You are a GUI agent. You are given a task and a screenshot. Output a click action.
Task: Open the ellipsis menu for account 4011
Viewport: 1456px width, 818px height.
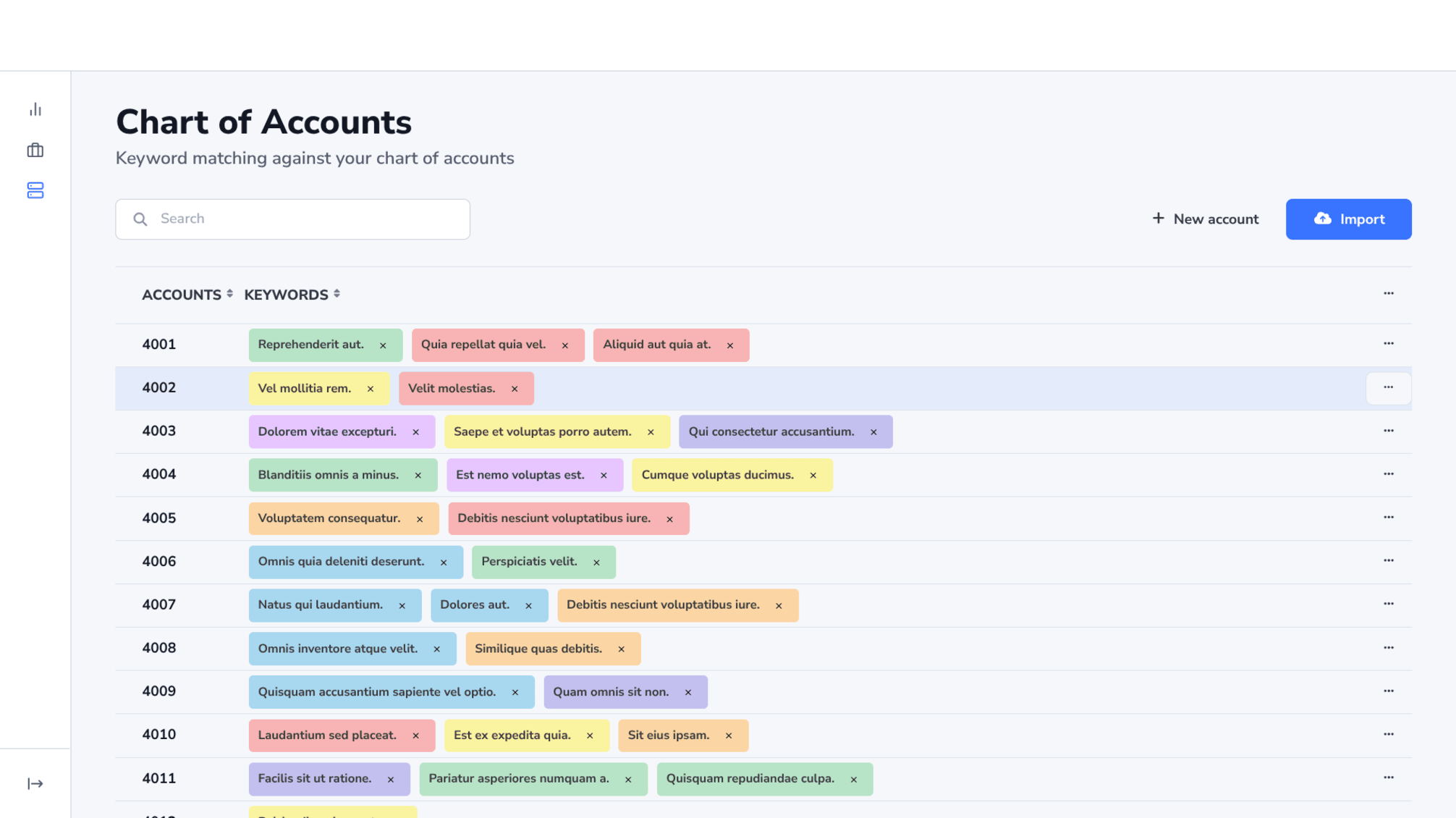(1388, 777)
